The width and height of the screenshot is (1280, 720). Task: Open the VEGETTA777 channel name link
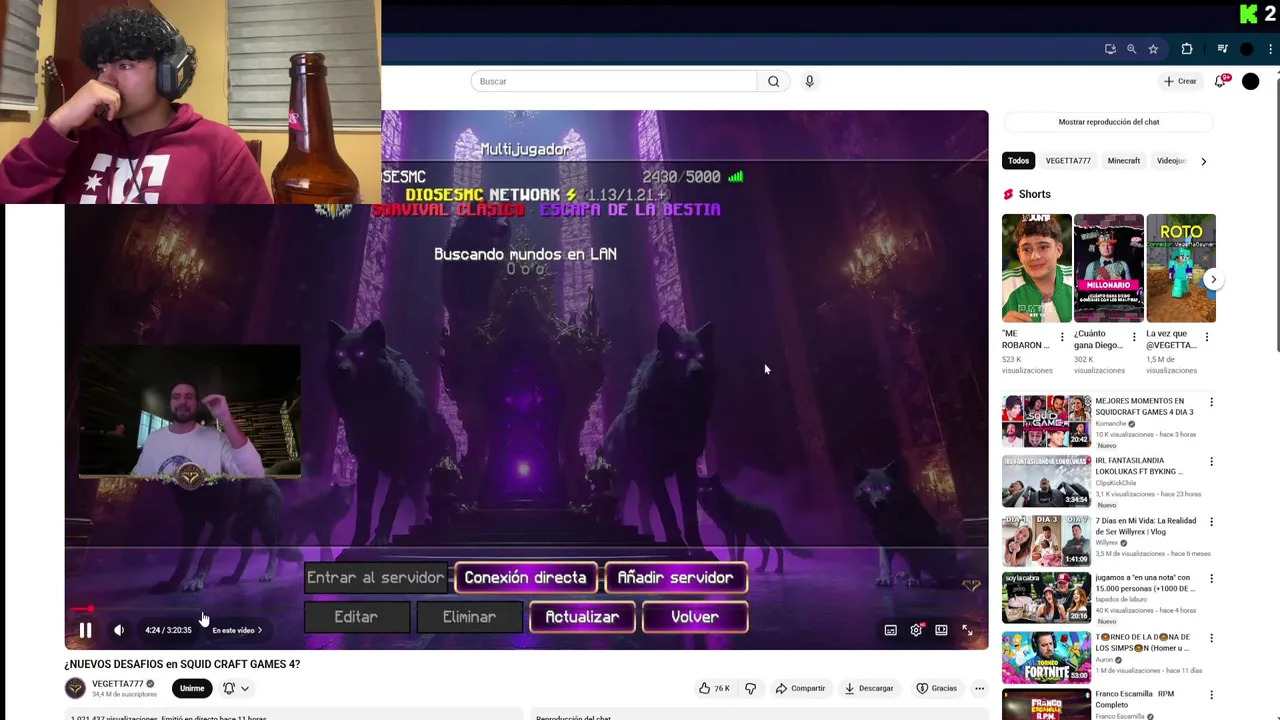click(x=118, y=684)
